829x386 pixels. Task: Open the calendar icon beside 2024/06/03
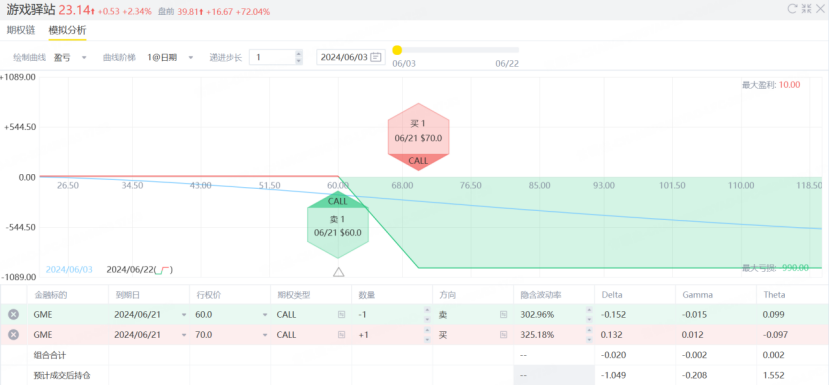(376, 57)
